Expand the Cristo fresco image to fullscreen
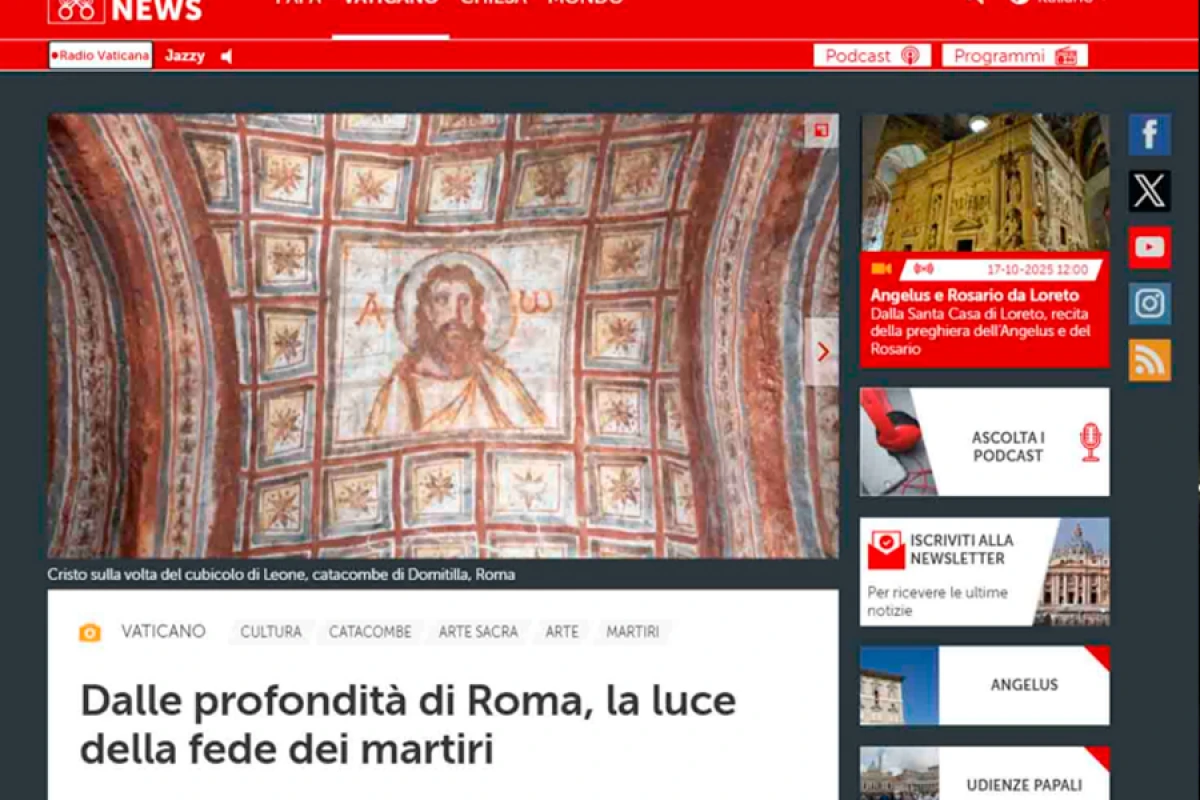 click(x=821, y=130)
